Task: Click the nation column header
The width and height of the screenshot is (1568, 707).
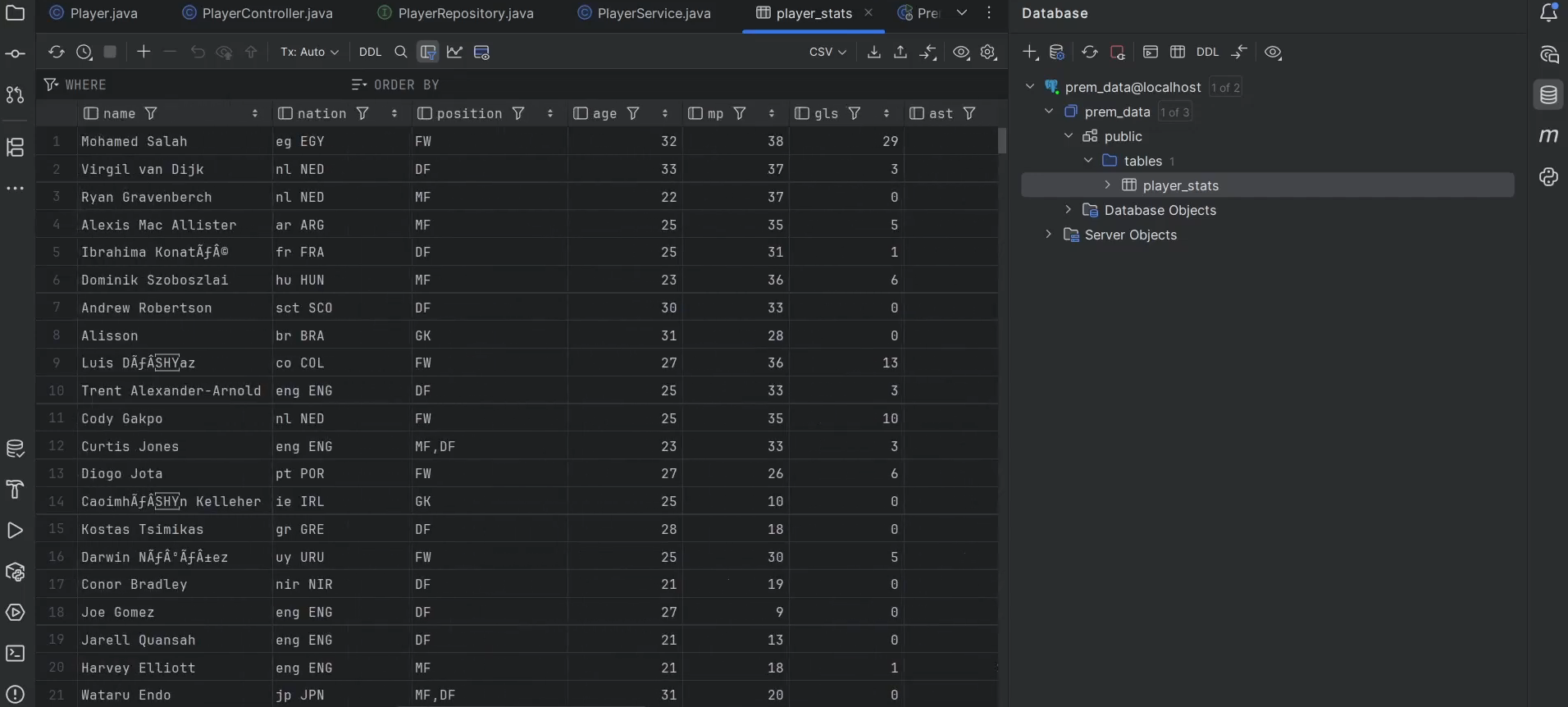Action: tap(321, 114)
